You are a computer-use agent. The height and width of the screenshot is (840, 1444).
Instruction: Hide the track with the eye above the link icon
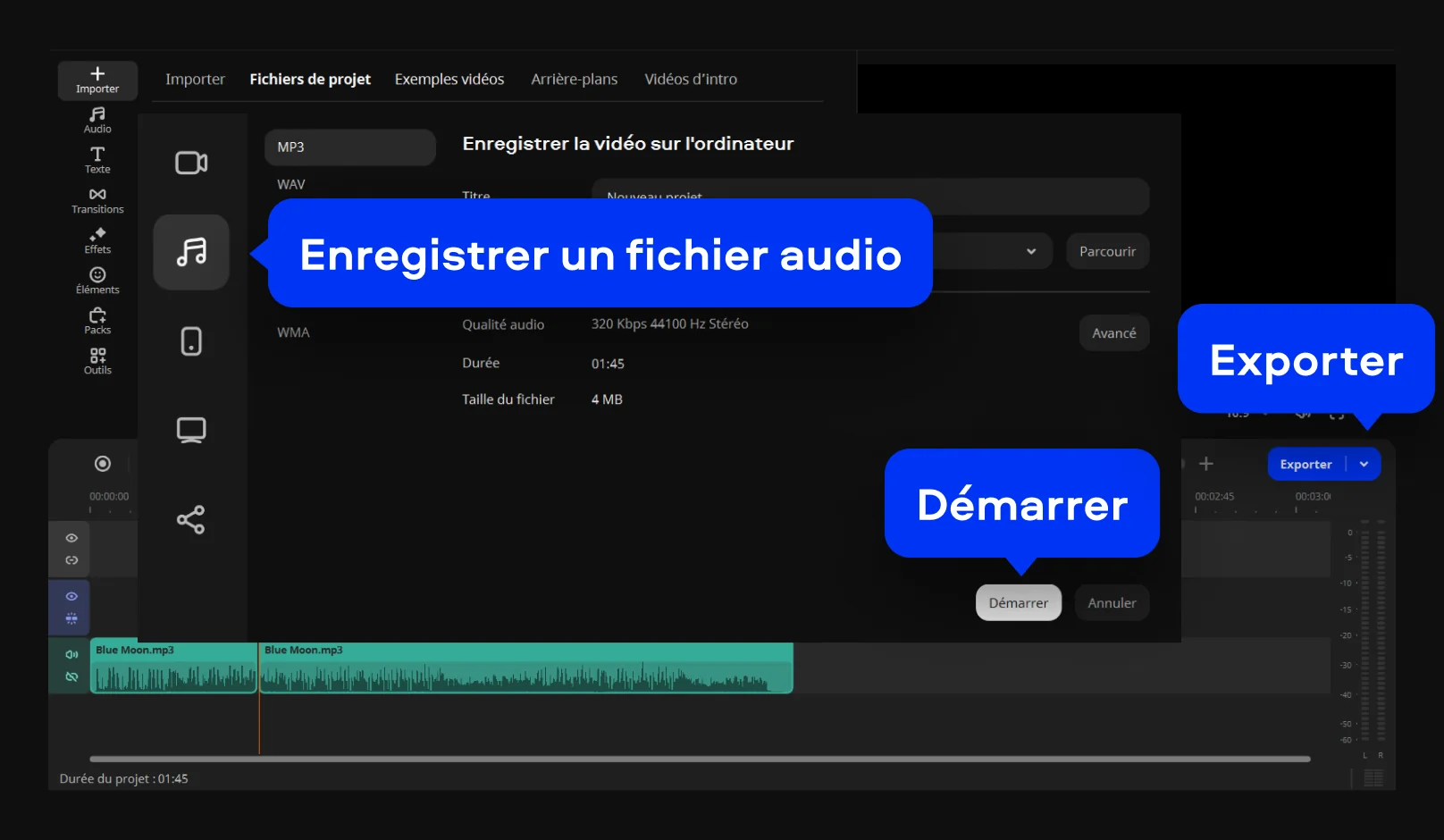pyautogui.click(x=71, y=538)
